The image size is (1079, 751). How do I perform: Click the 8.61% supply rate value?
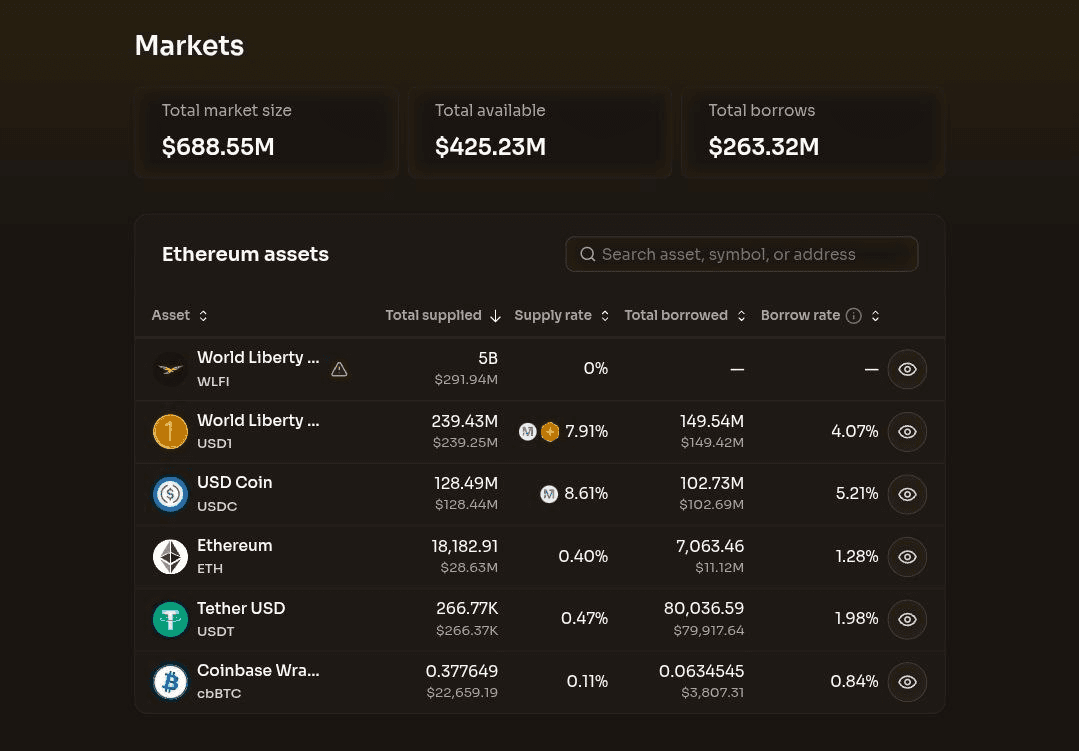[x=586, y=494]
